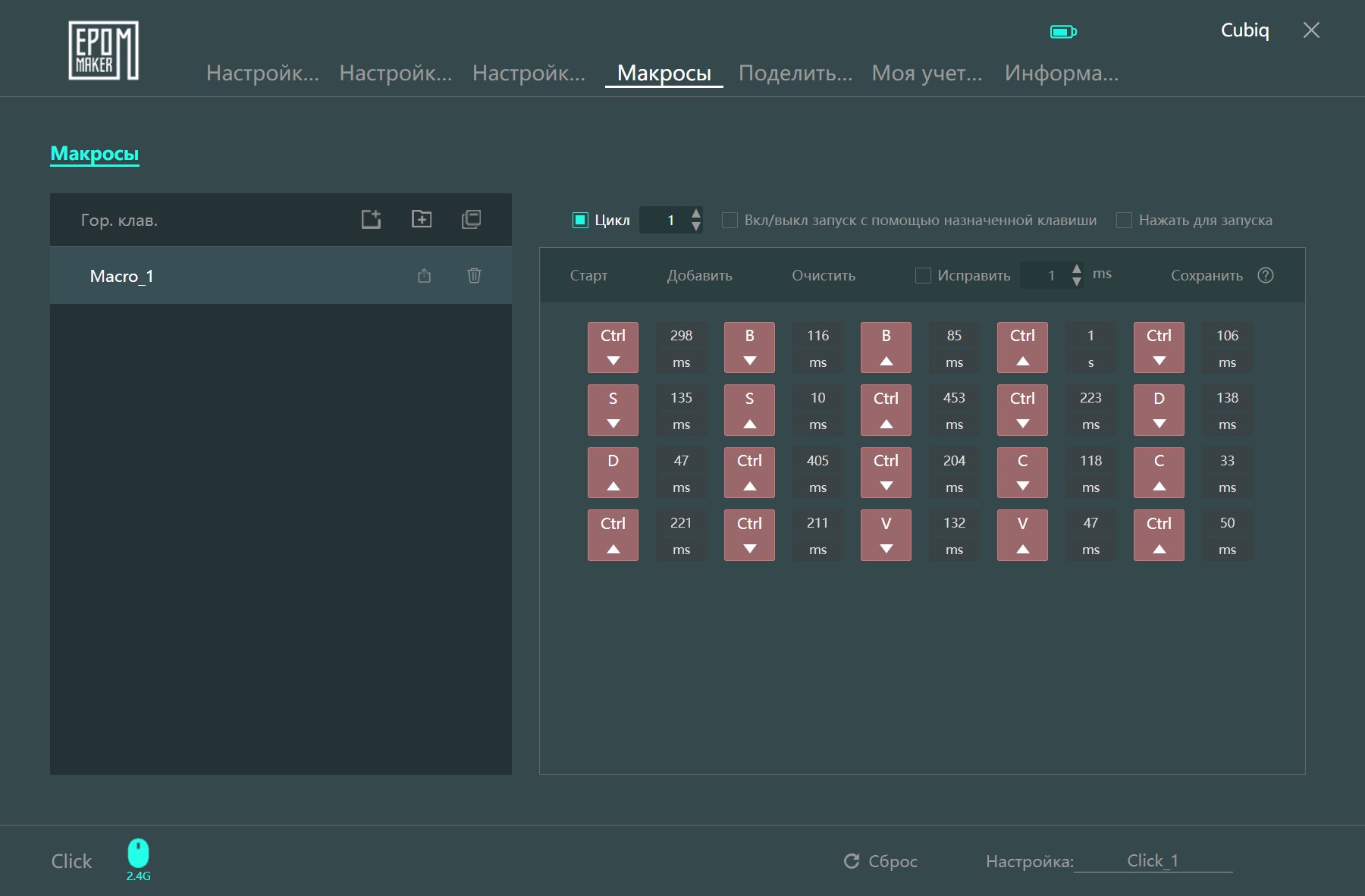The image size is (1365, 896).
Task: Click the help question mark icon
Action: click(1266, 275)
